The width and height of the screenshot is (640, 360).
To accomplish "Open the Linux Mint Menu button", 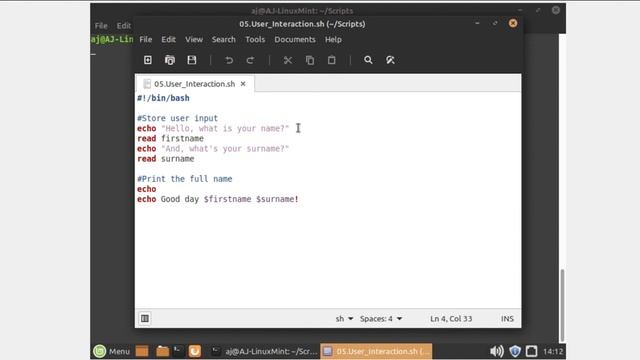I will pyautogui.click(x=111, y=351).
